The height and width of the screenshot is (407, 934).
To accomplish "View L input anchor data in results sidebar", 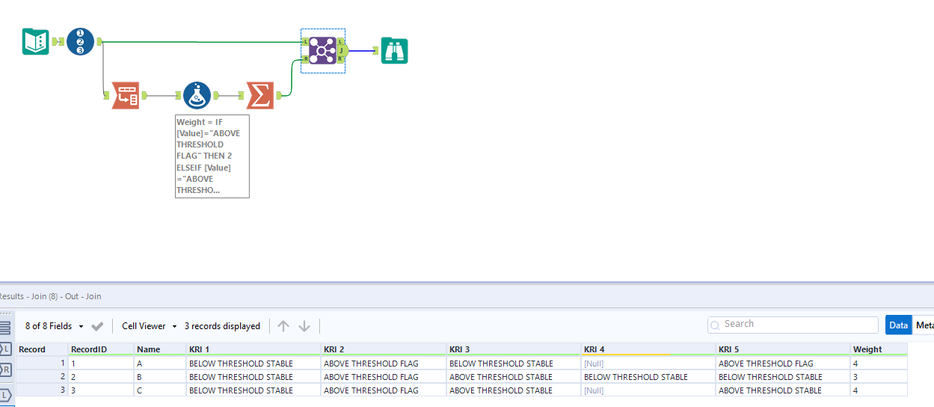I will [5, 349].
